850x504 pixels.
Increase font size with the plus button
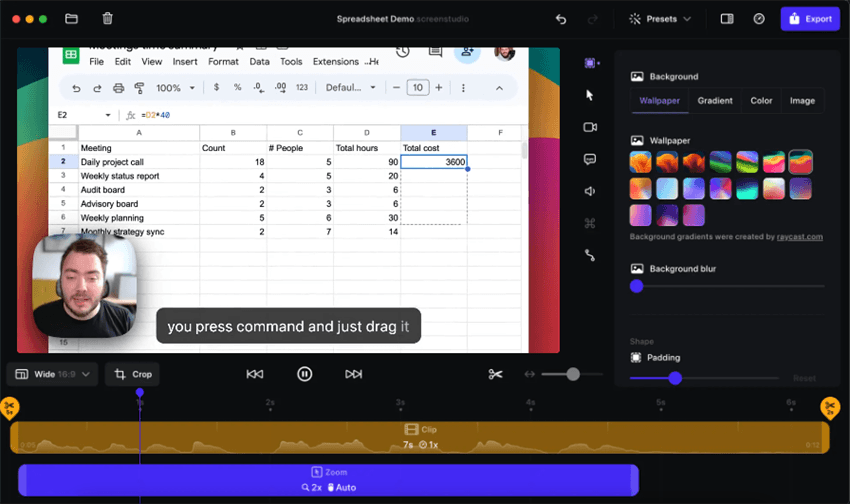tap(439, 87)
